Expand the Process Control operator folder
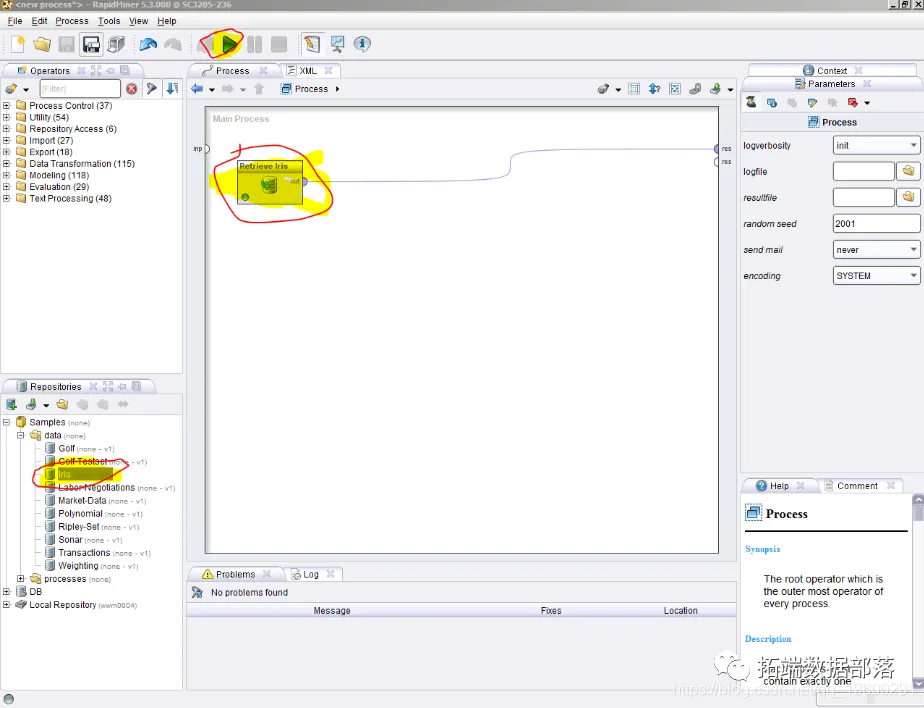This screenshot has width=924, height=708. tap(6, 106)
